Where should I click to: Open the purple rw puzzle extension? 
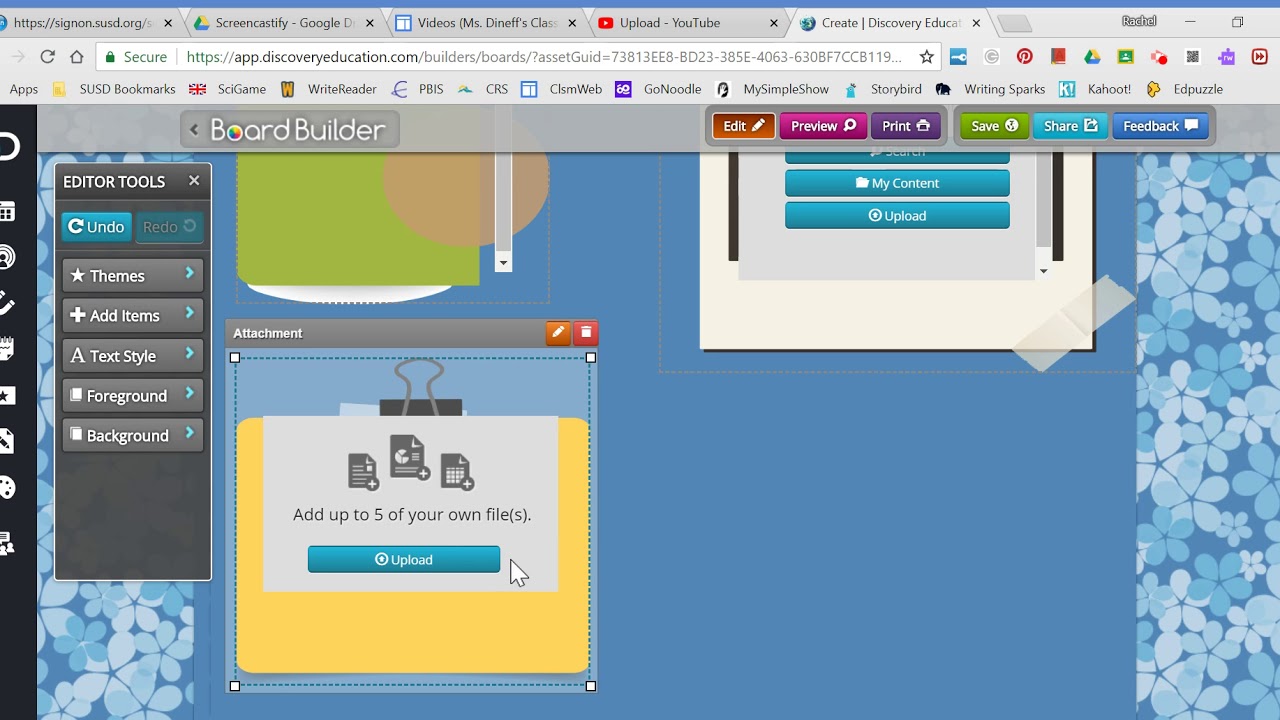(x=1227, y=57)
